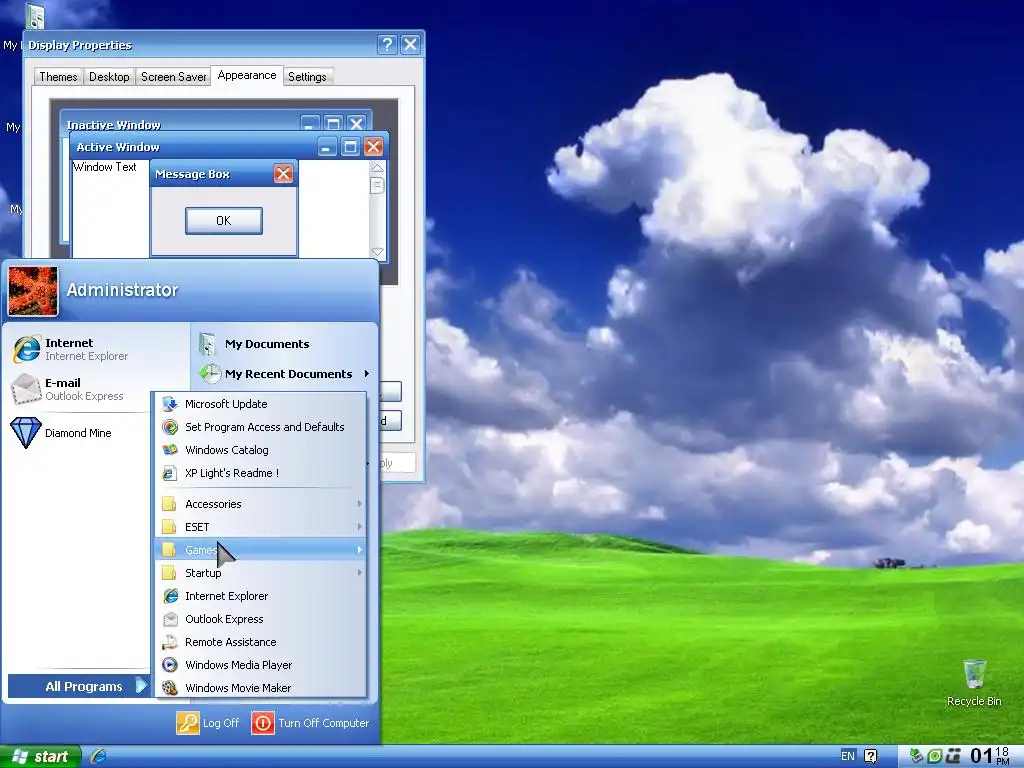The image size is (1024, 768).
Task: Open XP Light's Readme !
Action: point(261,473)
